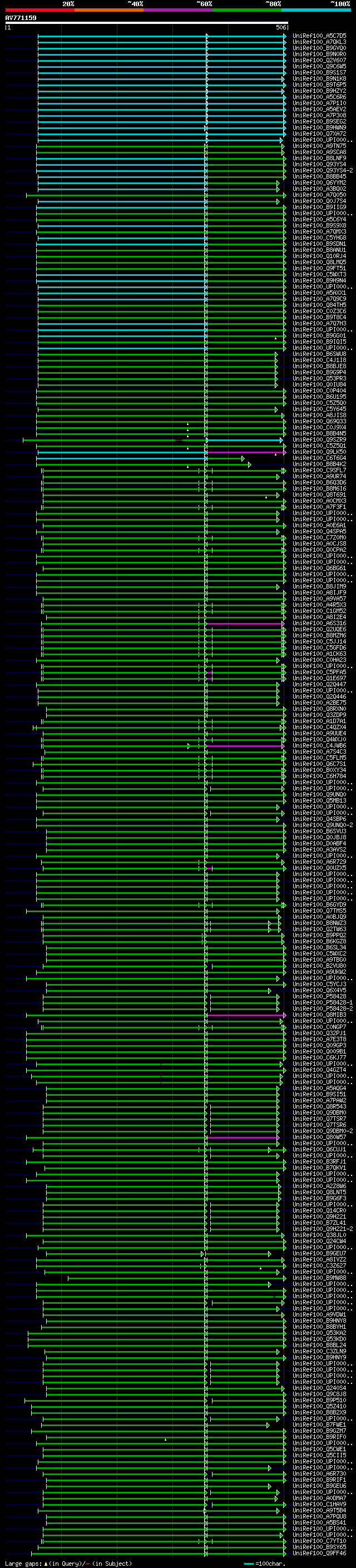Click the UniRef100_A0BJQ9 label
Image resolution: width=356 pixels, height=1568 pixels.
319,917
